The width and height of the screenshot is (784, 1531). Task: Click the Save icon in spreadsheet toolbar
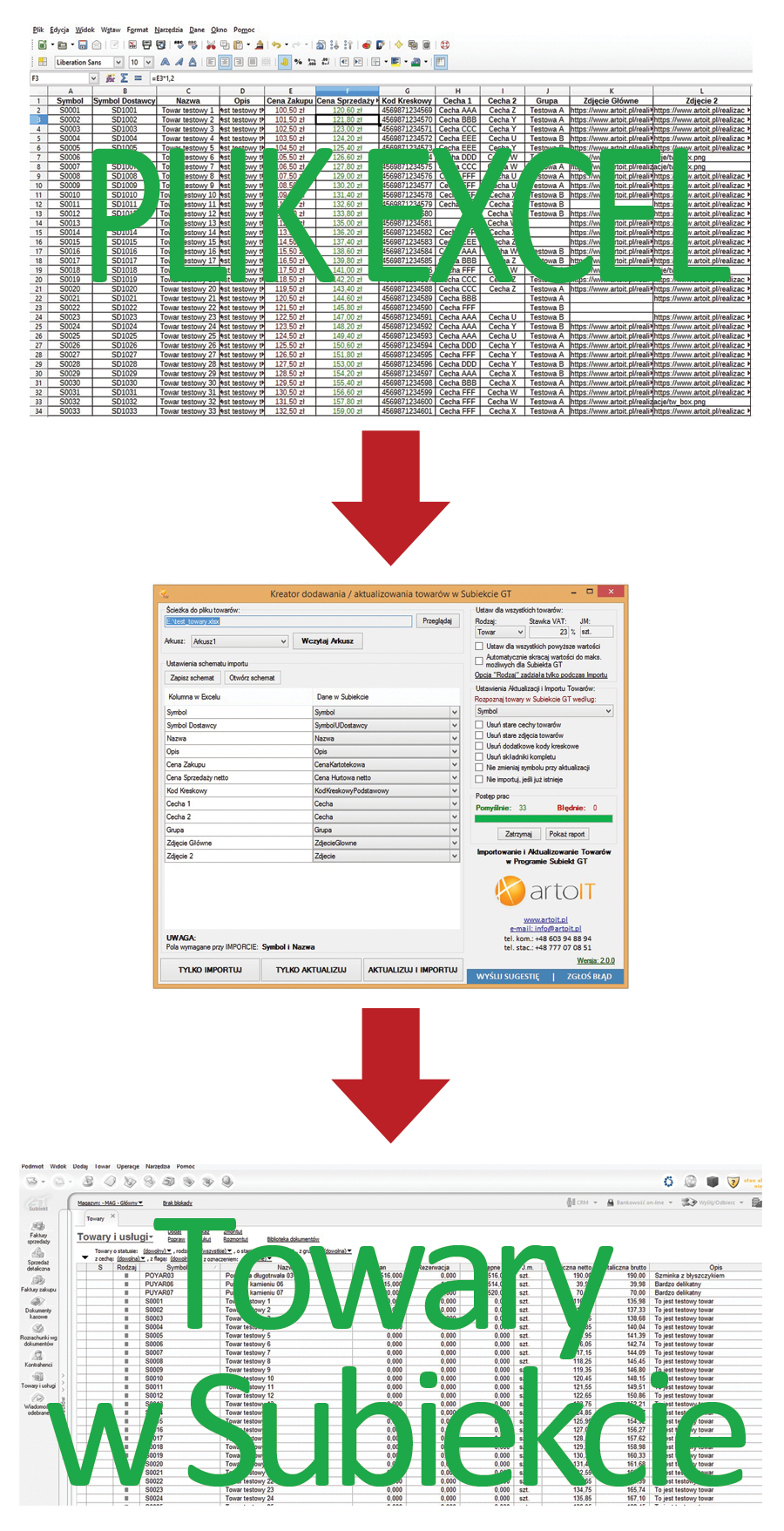83,45
